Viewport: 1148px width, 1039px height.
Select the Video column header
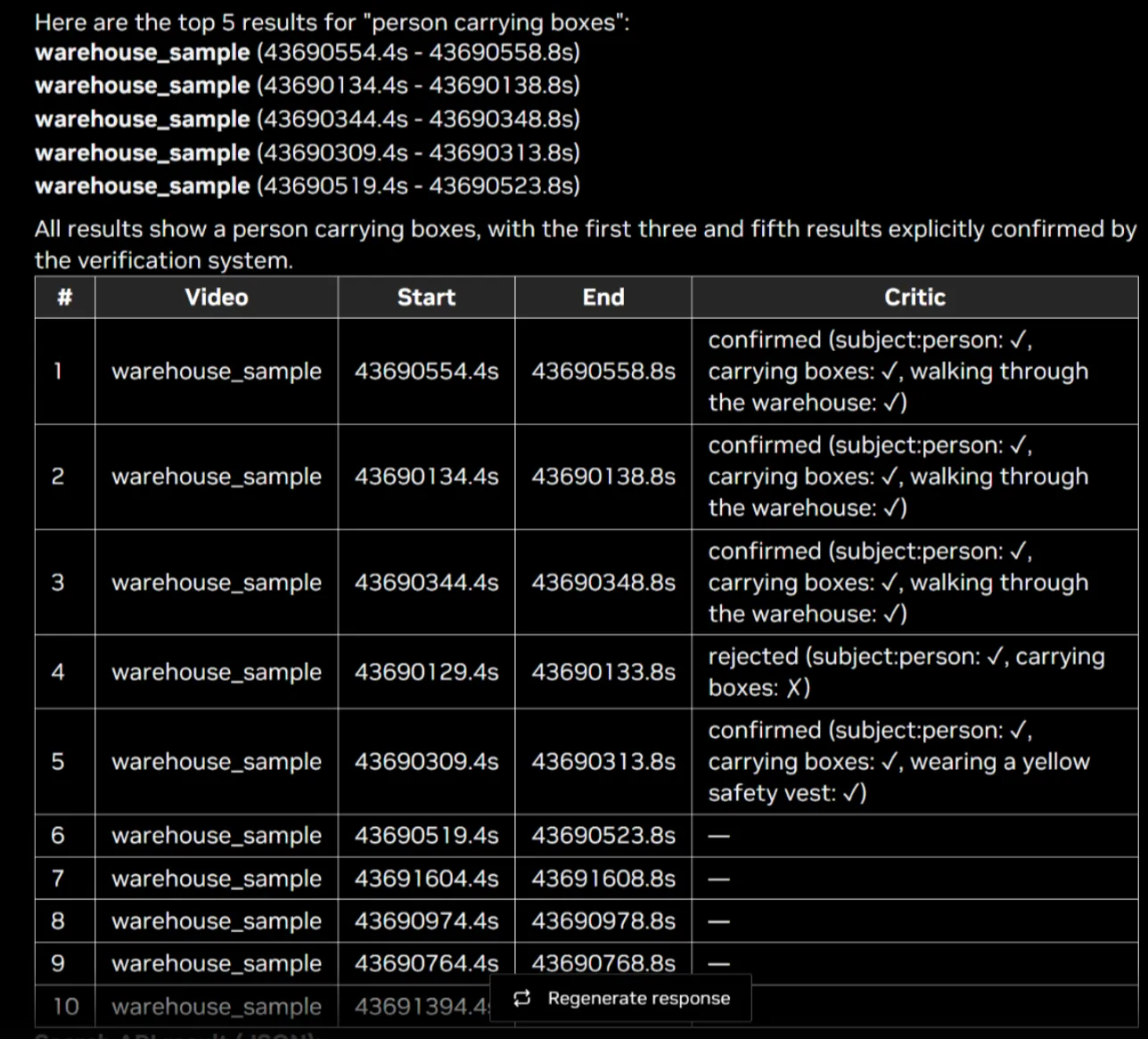point(217,298)
